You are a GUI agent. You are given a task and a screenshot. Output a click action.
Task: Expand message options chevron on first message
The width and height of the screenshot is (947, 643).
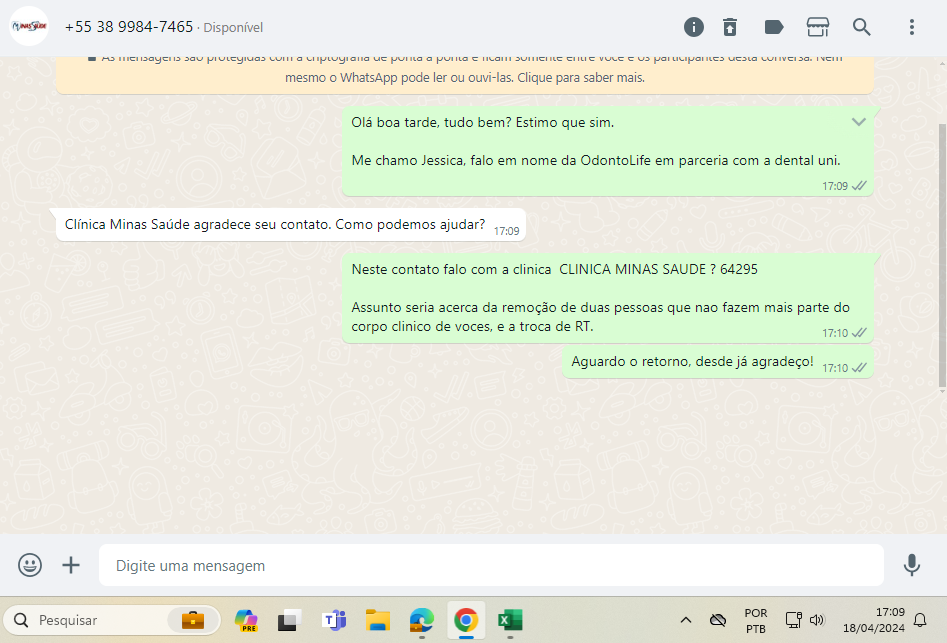(x=858, y=122)
